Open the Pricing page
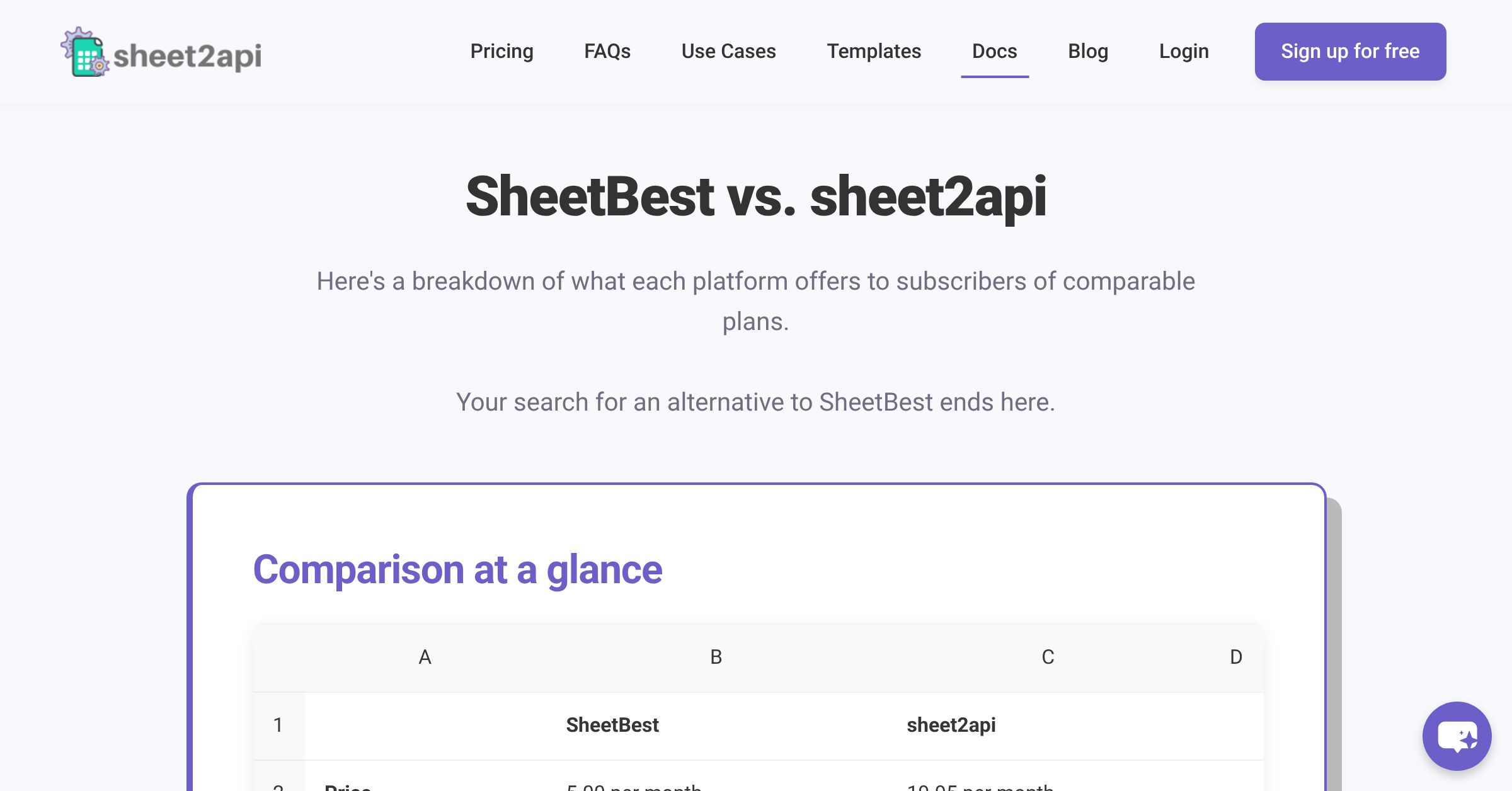 pos(501,51)
